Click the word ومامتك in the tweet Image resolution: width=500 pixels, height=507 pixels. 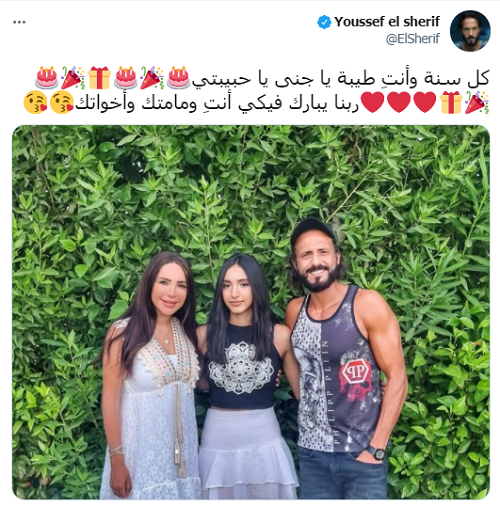pyautogui.click(x=168, y=104)
